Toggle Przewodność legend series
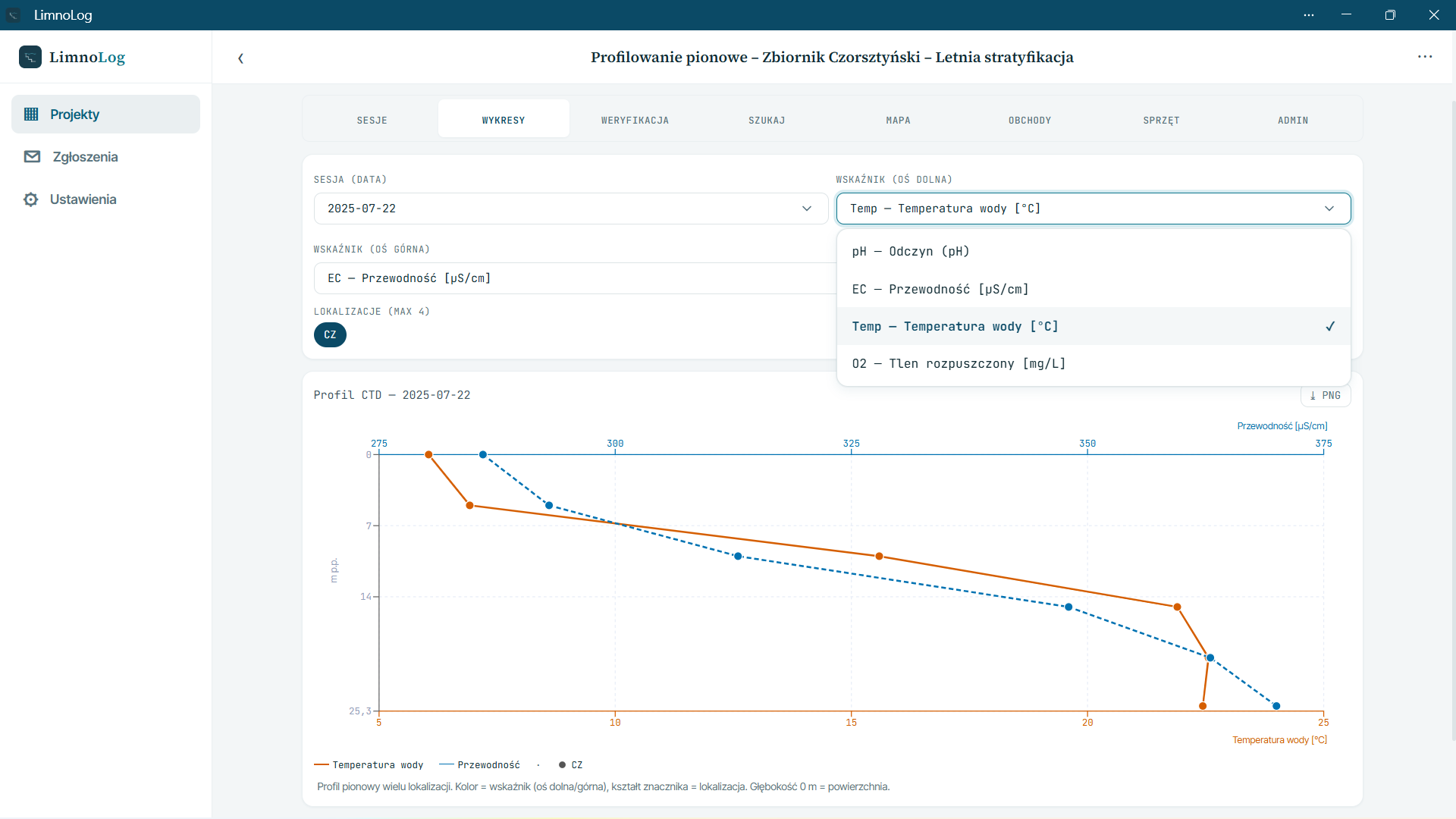The image size is (1456, 819). coord(480,765)
